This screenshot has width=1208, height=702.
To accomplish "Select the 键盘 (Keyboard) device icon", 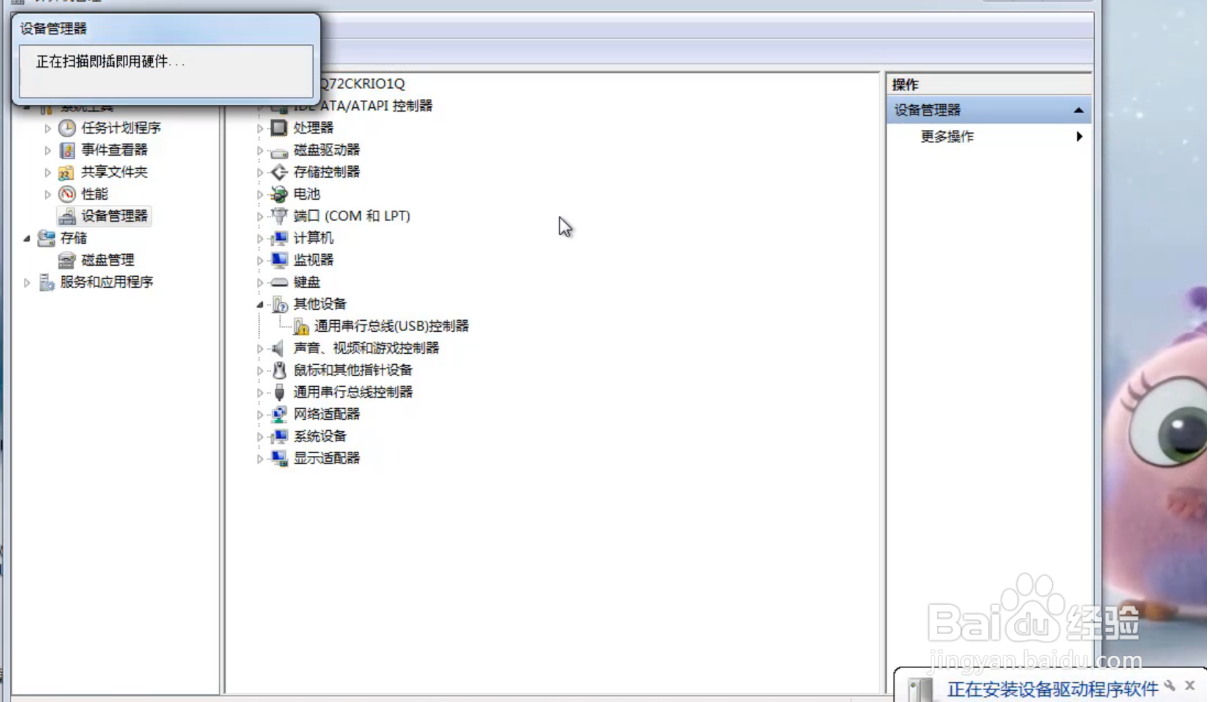I will (280, 282).
